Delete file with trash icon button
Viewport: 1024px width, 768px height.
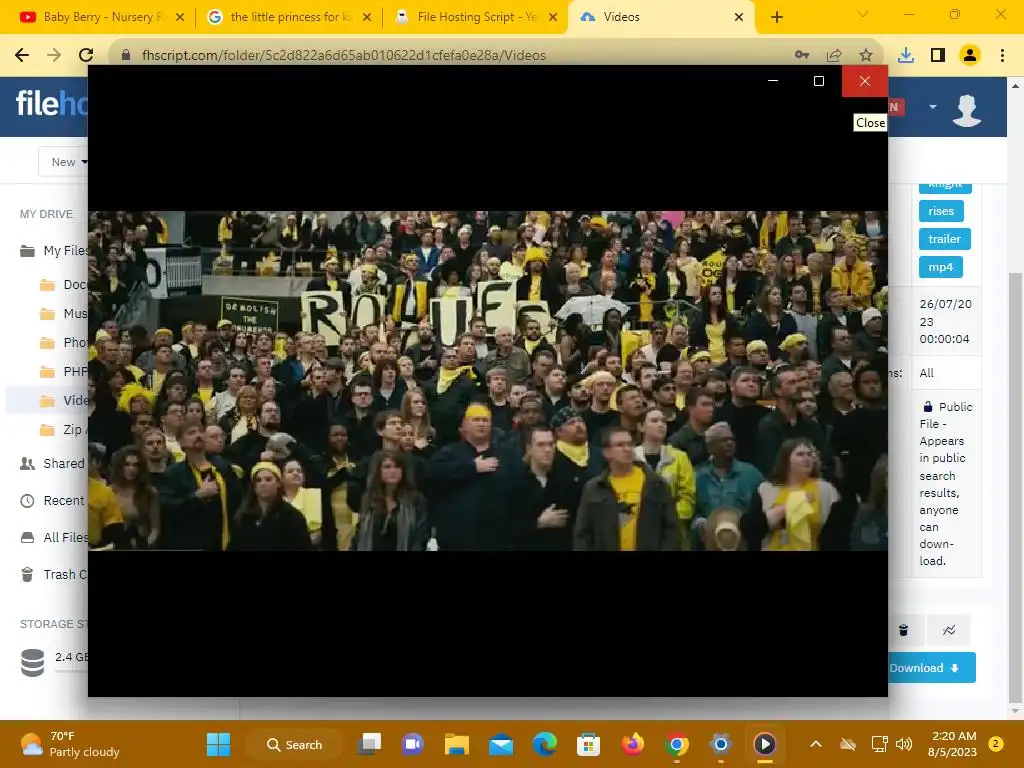pos(904,630)
